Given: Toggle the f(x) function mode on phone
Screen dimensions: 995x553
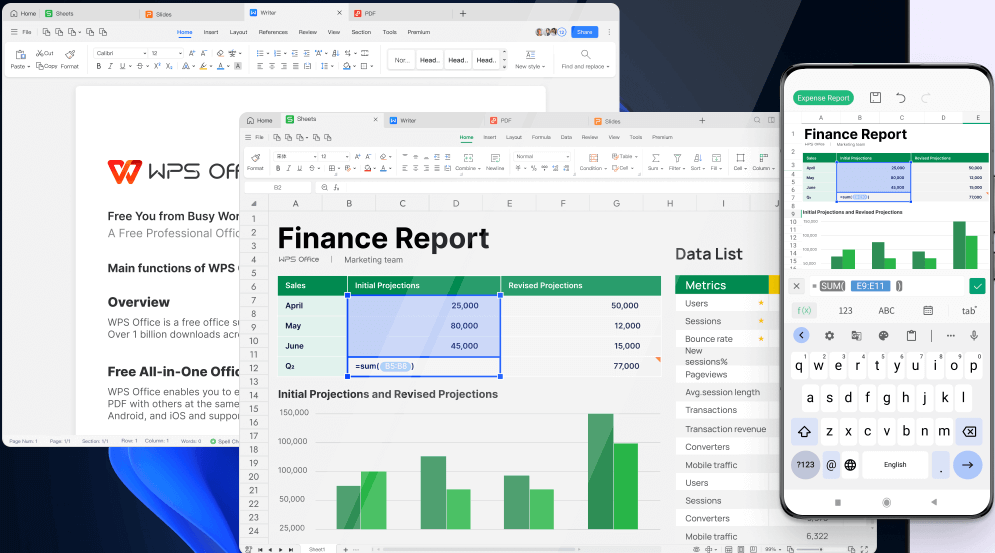Looking at the screenshot, I should [x=804, y=310].
